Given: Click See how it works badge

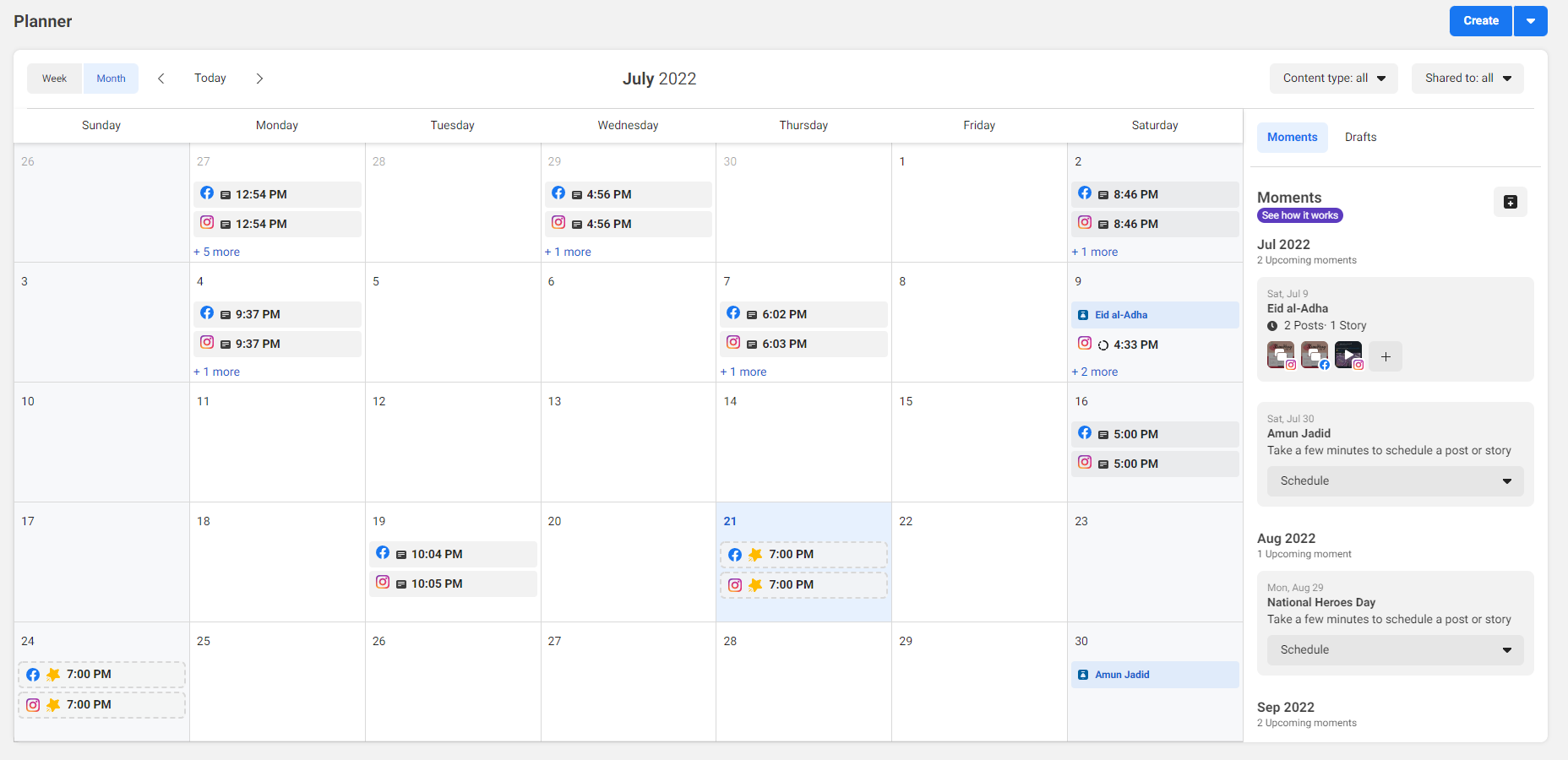Looking at the screenshot, I should pos(1299,215).
